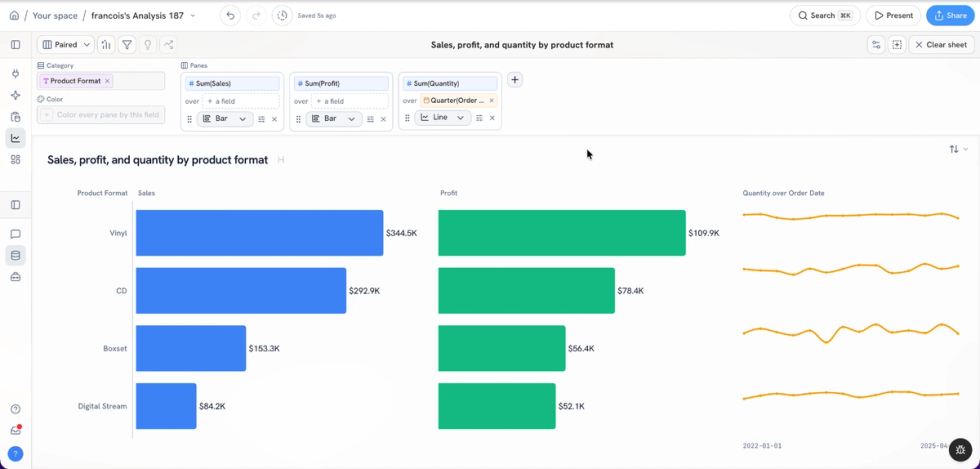
Task: Add a new pane with the plus button
Action: 514,79
